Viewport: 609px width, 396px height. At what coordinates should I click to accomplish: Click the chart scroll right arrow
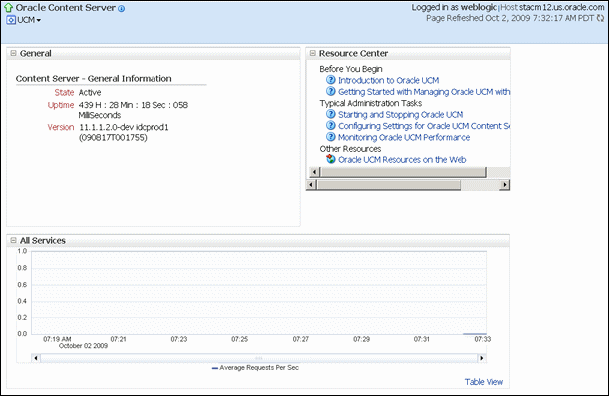pos(482,358)
